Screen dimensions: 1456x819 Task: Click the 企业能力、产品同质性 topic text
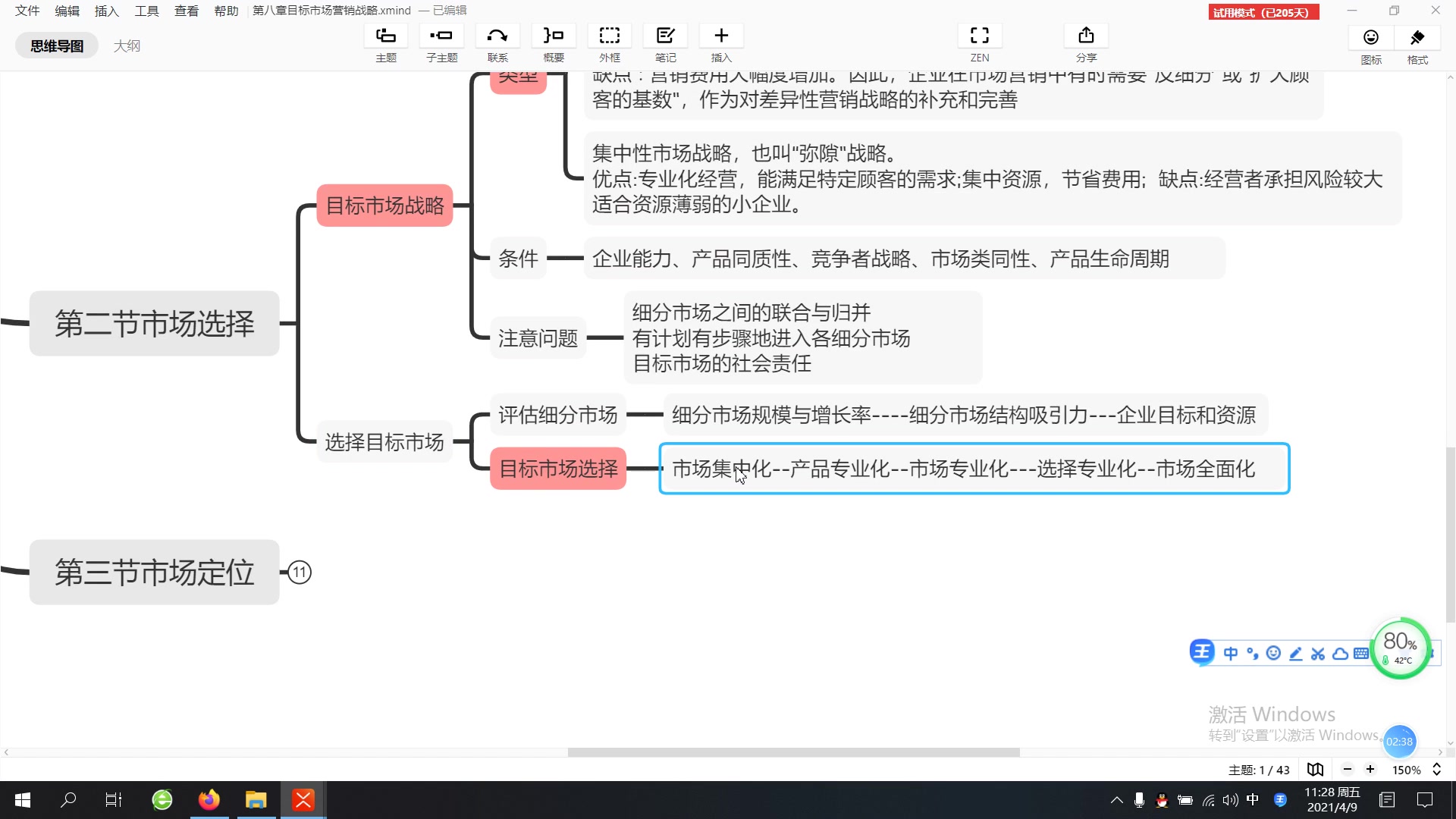(904, 259)
